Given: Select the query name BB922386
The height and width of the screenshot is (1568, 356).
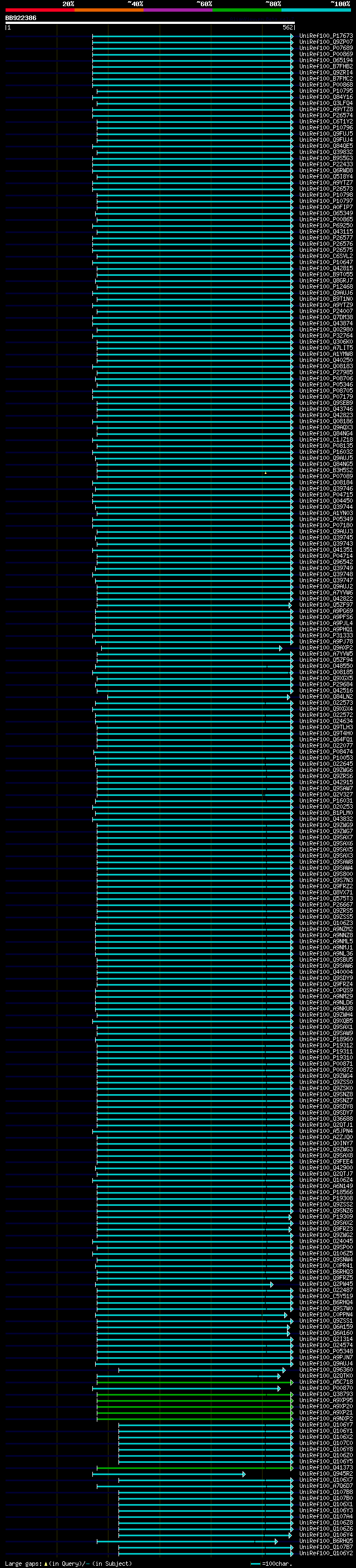Looking at the screenshot, I should pyautogui.click(x=21, y=18).
